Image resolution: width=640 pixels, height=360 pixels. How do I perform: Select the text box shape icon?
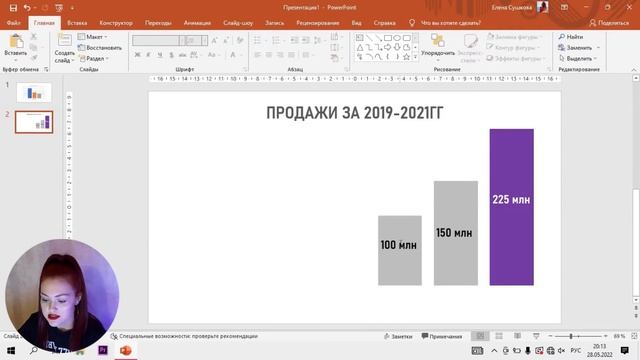tap(360, 38)
